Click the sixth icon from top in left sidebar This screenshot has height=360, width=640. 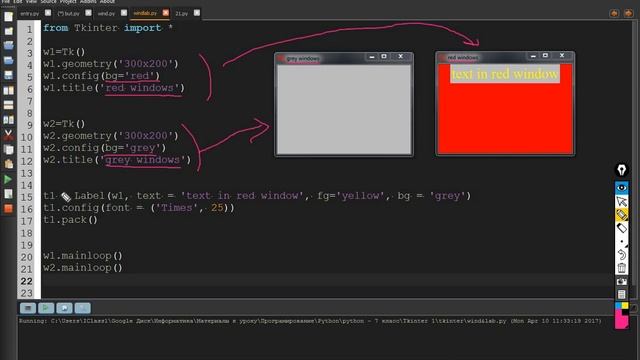click(8, 90)
